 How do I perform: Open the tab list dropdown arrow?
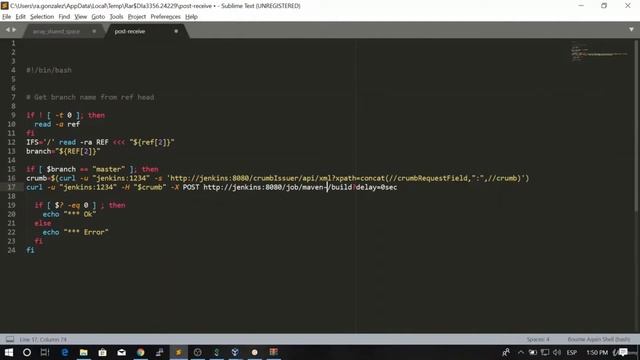[x=631, y=29]
